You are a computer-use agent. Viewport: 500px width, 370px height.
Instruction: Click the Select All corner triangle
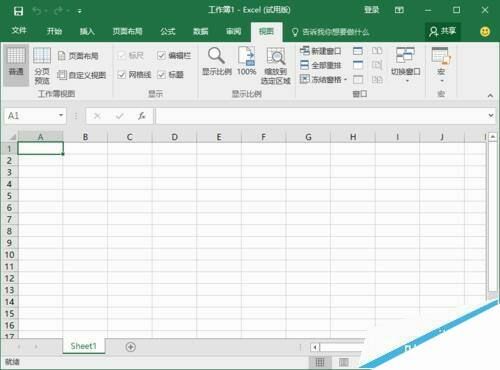(x=12, y=137)
